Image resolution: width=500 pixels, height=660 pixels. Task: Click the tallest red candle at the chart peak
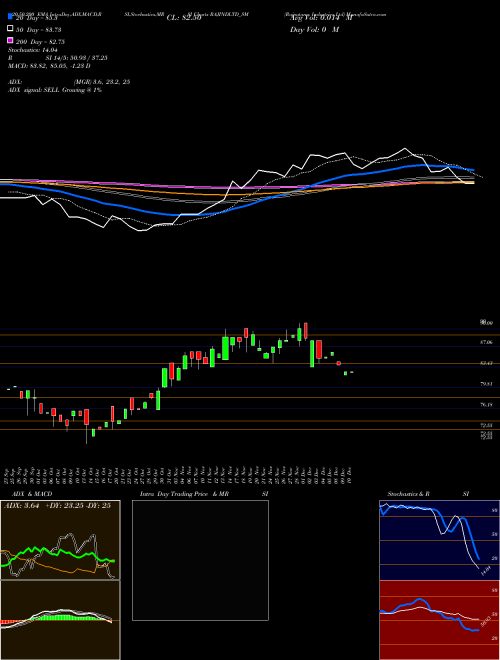tap(306, 331)
